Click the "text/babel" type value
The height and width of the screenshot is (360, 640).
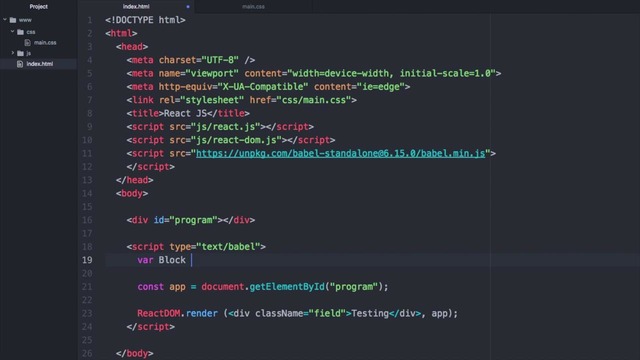[x=228, y=247]
